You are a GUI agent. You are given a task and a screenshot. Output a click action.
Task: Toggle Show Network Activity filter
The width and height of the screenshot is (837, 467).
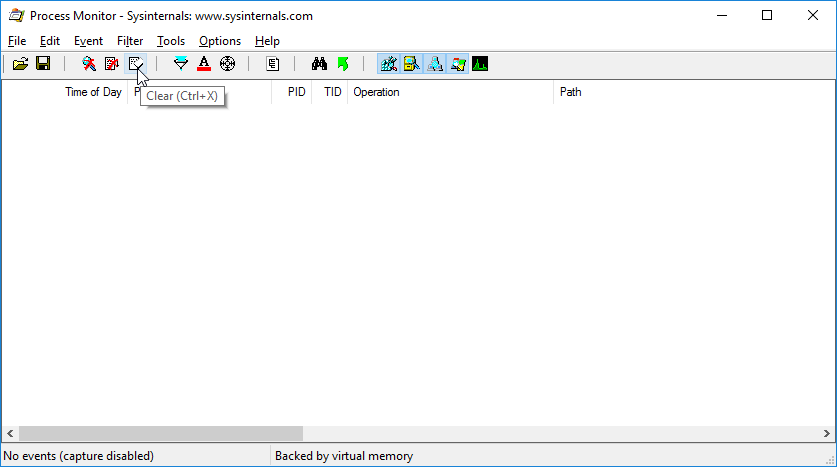[435, 64]
